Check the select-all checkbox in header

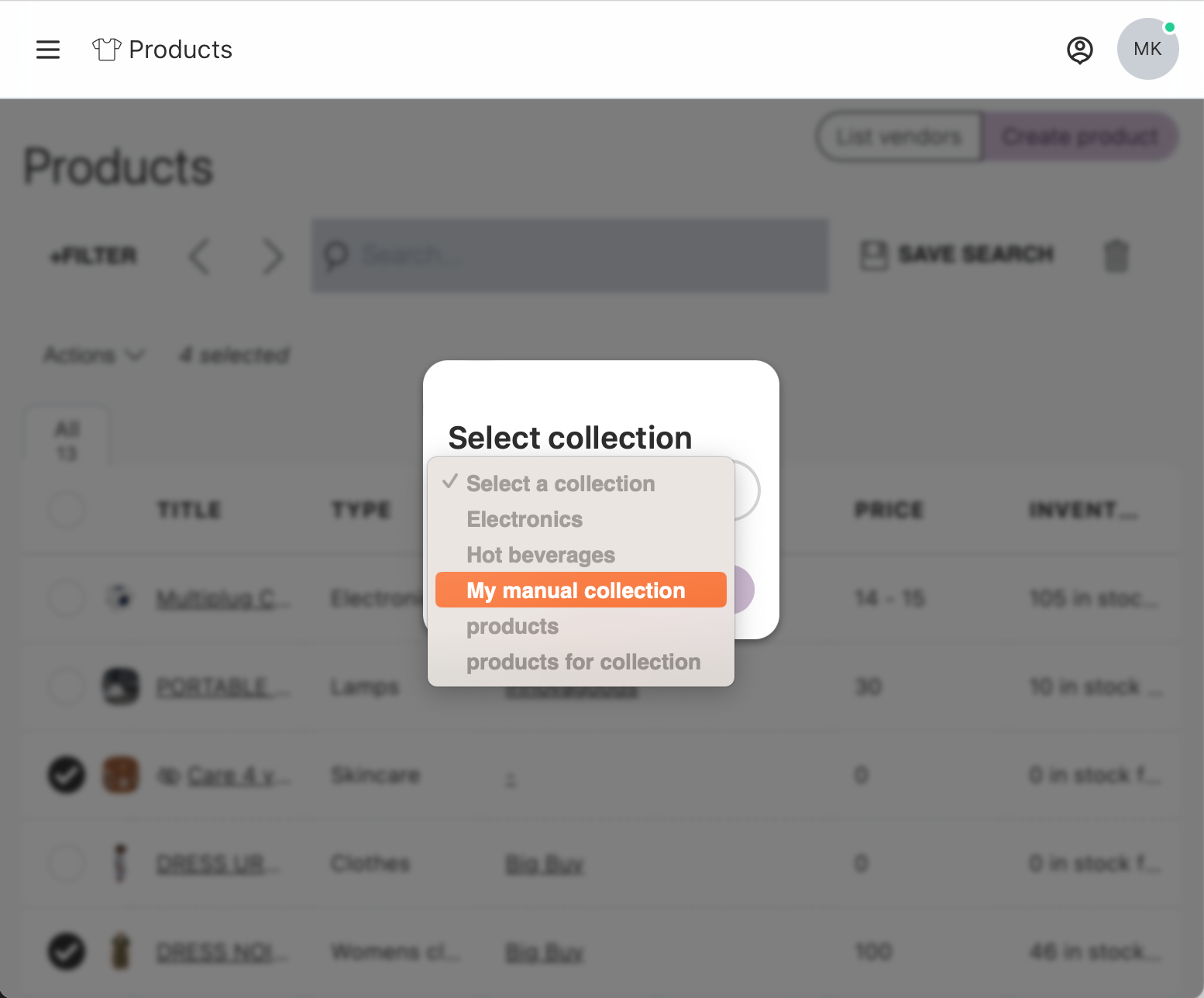67,510
